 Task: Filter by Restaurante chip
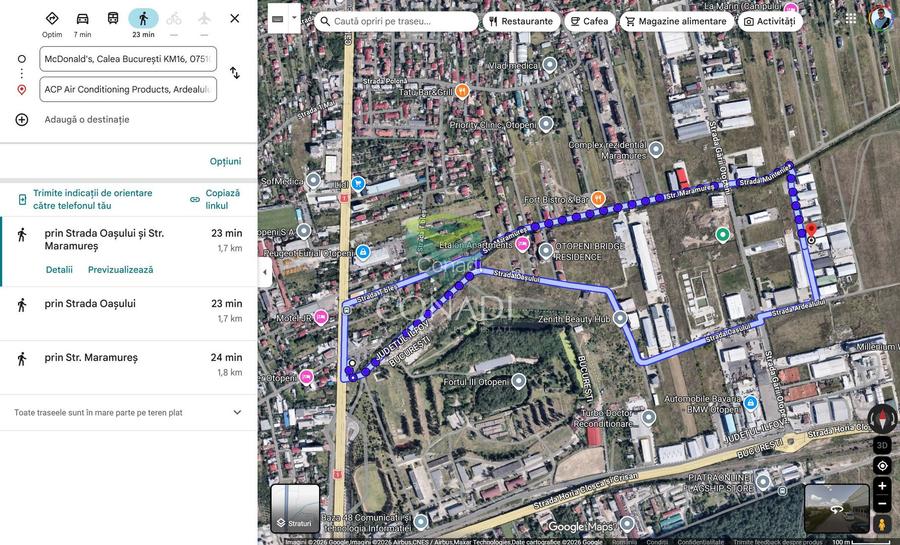coord(521,21)
